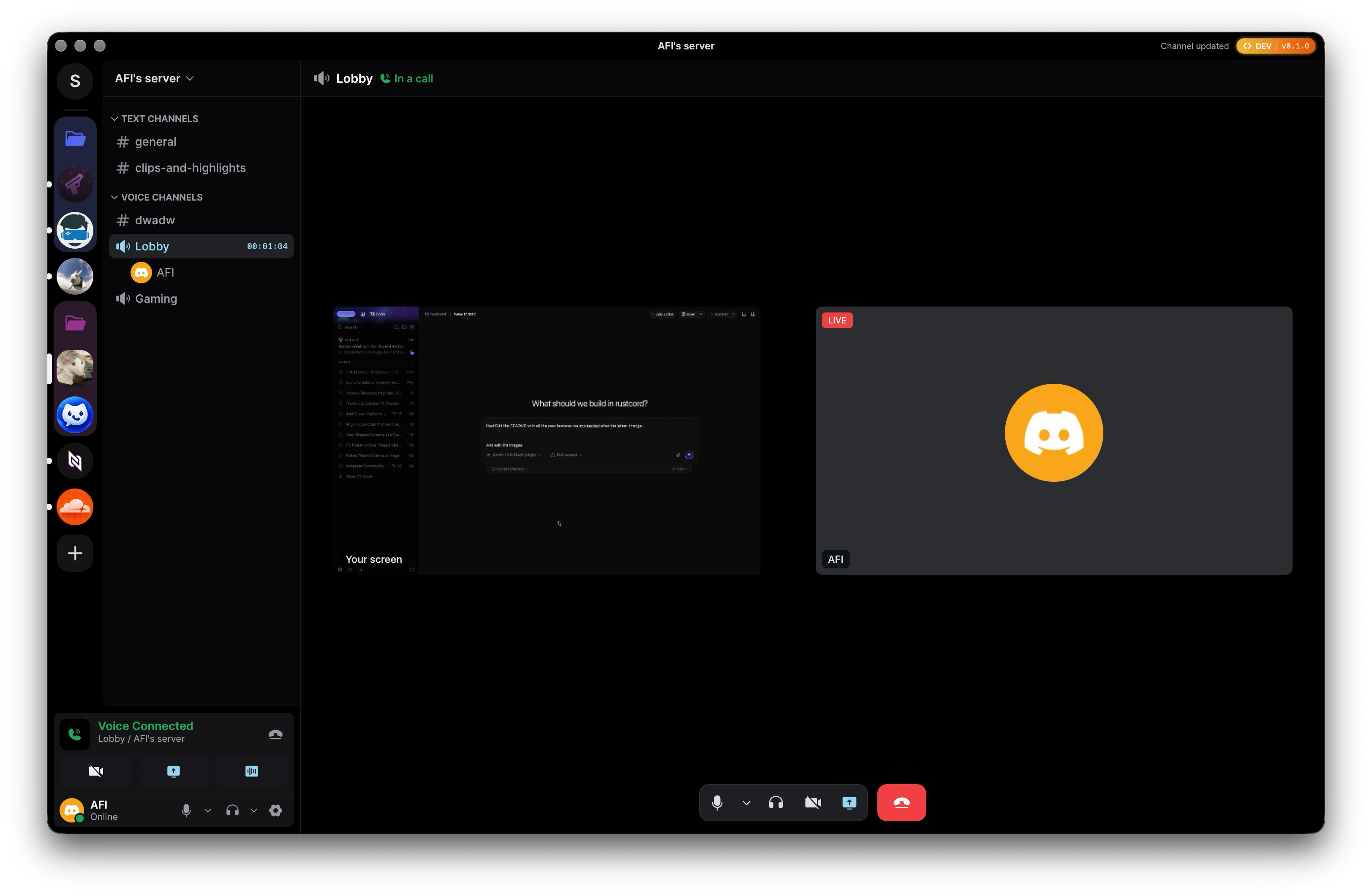Disconnect using Voice Connected panel hangup icon
This screenshot has height=896, width=1372.
pyautogui.click(x=275, y=734)
